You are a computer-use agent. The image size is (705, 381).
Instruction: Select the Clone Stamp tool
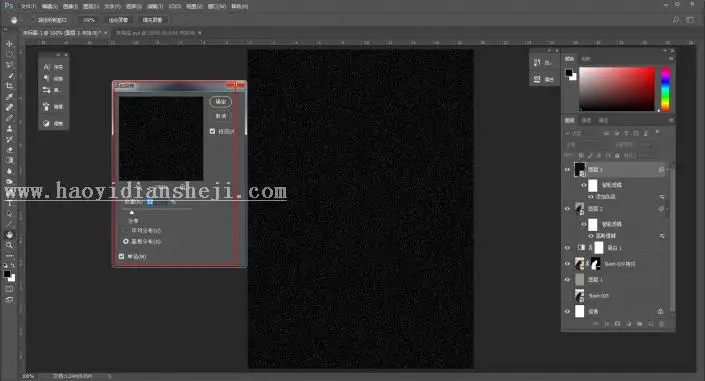(x=9, y=129)
